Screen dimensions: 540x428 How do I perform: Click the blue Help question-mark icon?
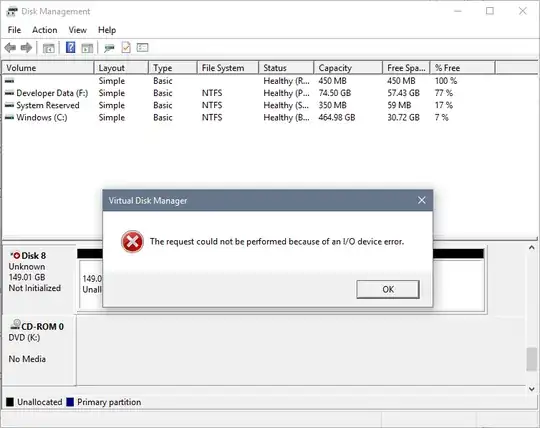click(70, 48)
